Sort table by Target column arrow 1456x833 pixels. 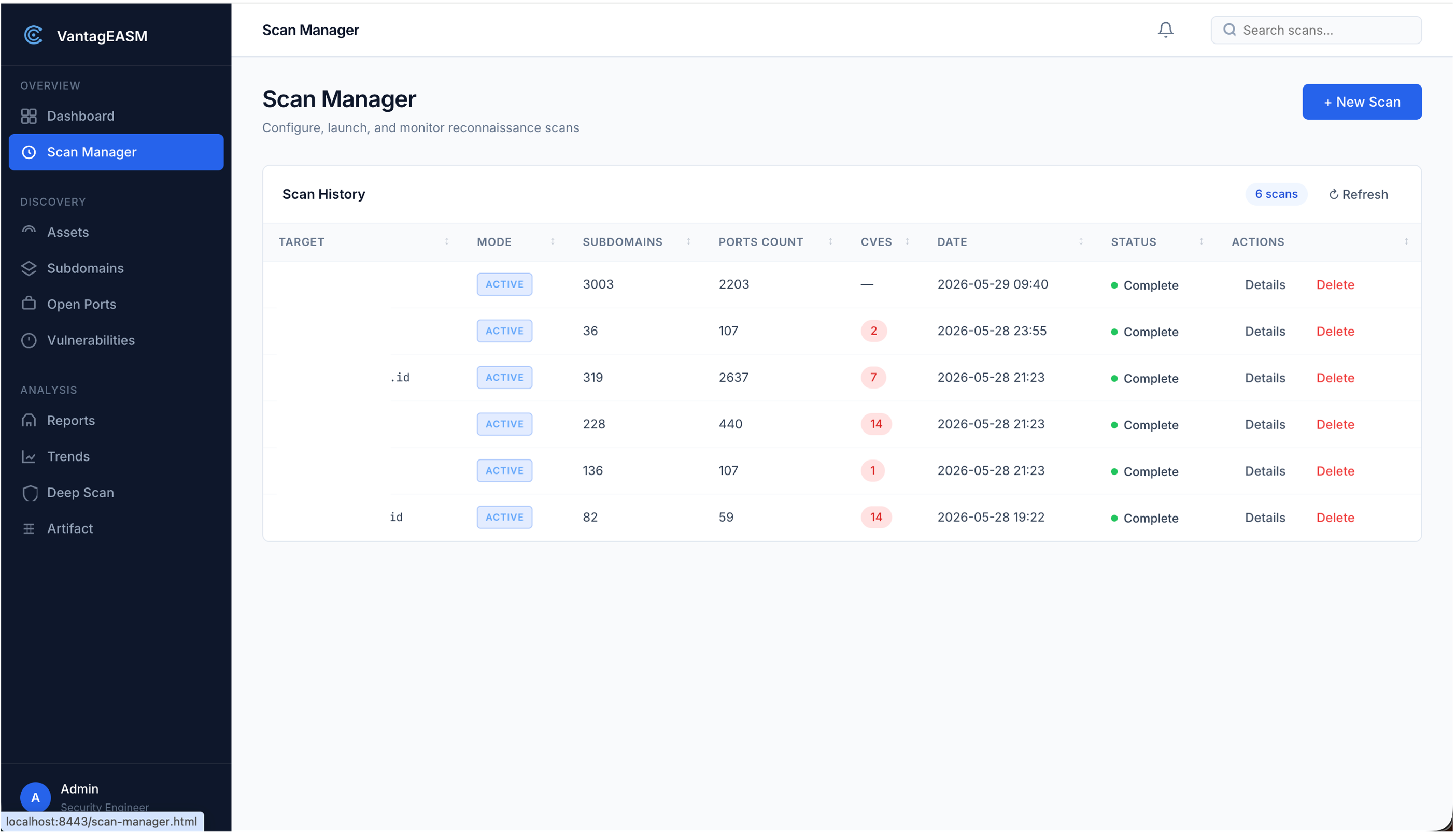point(447,241)
